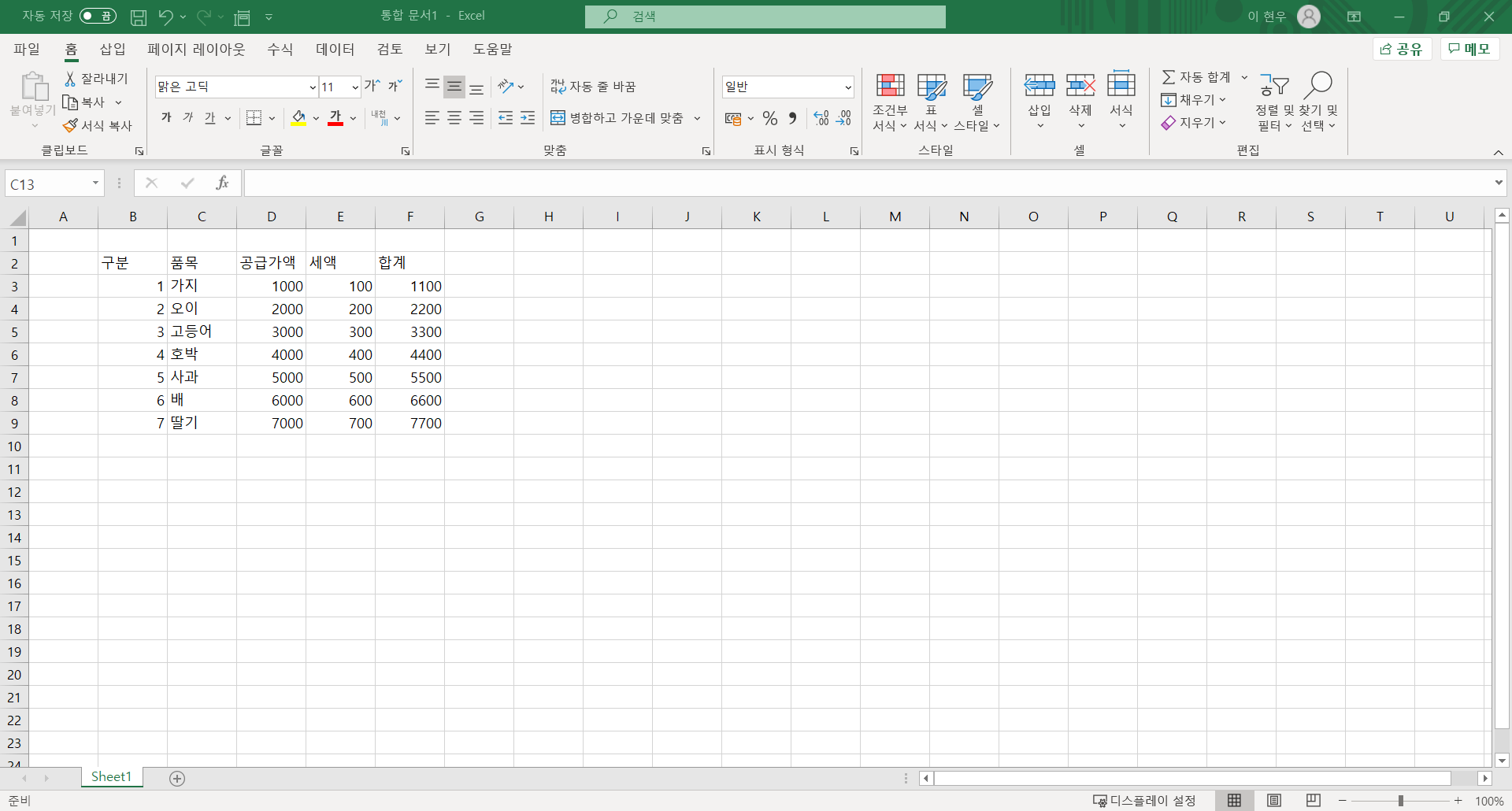The height and width of the screenshot is (811, 1512).
Task: Click the font color red swatch
Action: pos(335,118)
